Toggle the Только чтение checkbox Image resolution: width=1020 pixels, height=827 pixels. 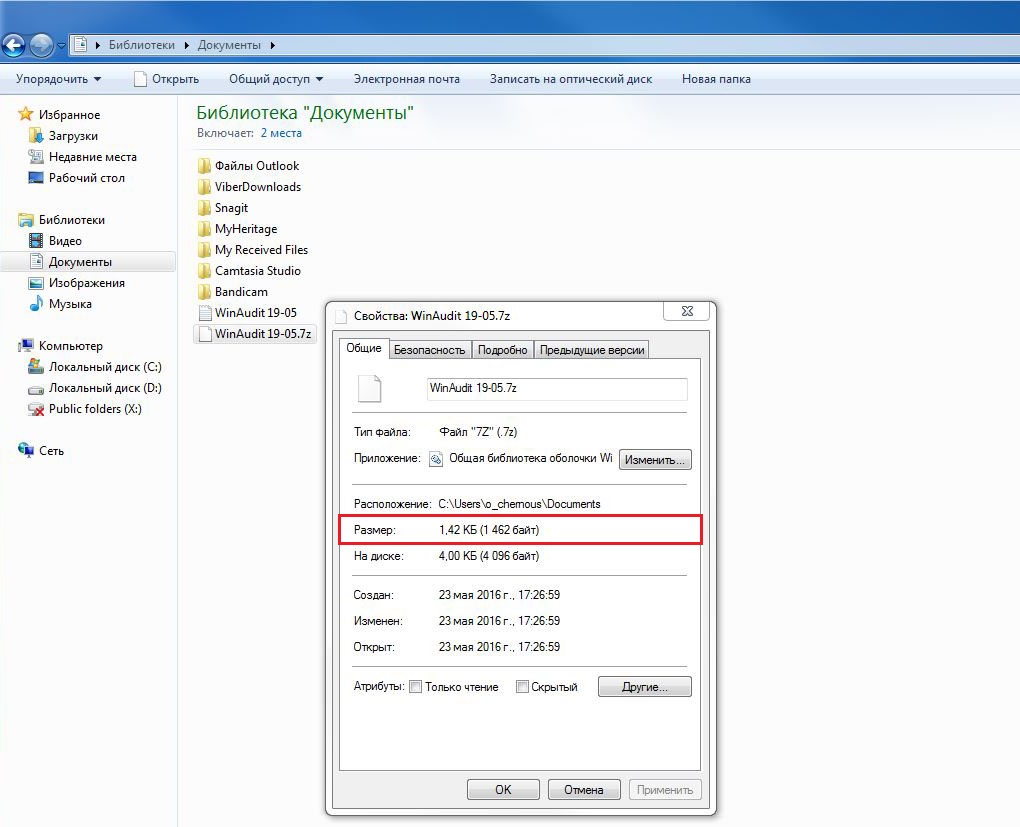[415, 686]
